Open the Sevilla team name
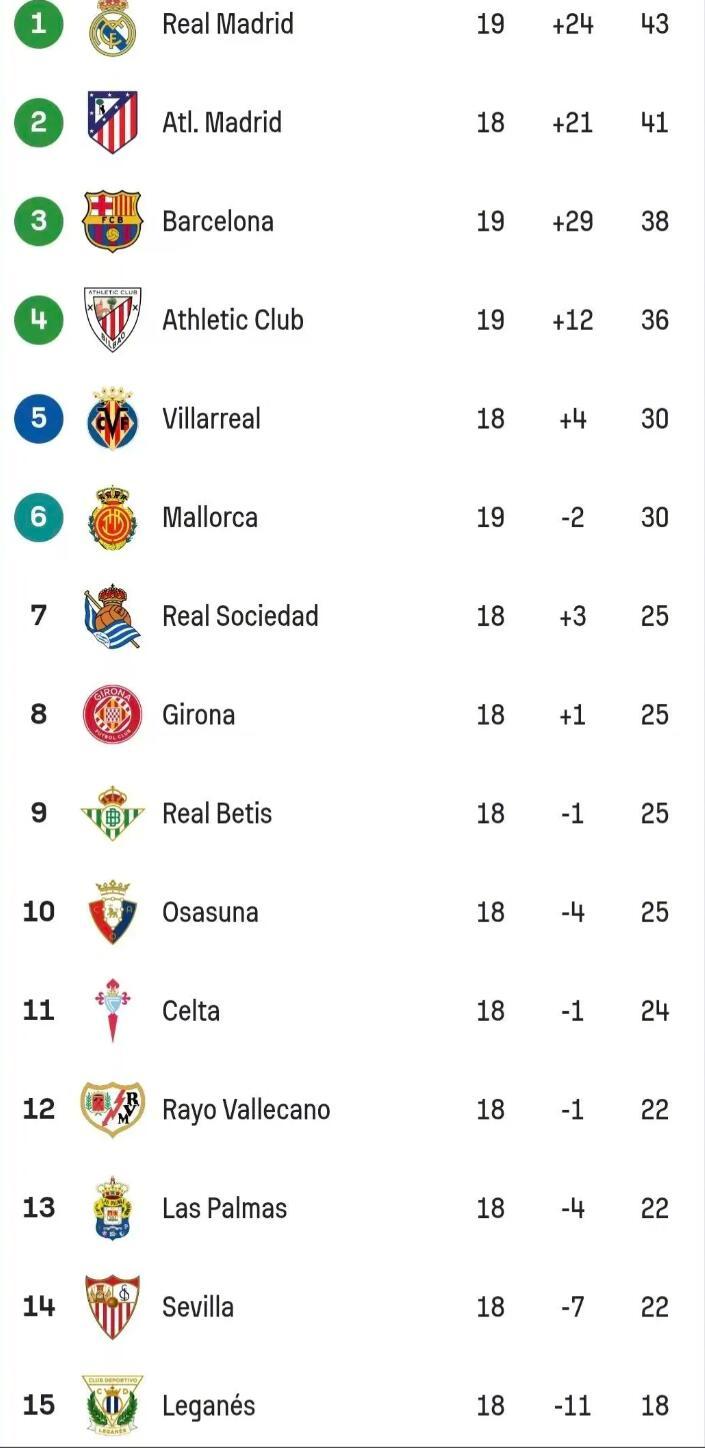705x1448 pixels. [198, 1307]
